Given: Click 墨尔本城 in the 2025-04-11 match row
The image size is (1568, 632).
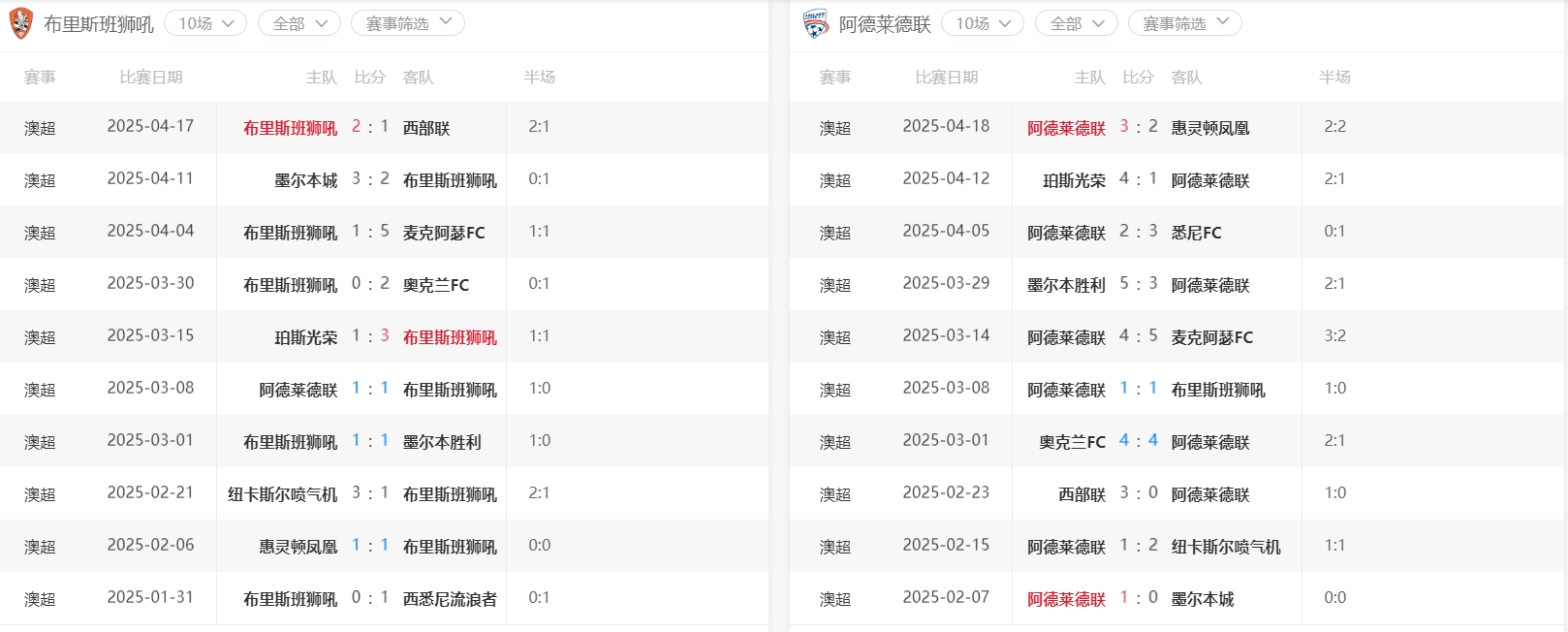Looking at the screenshot, I should pos(306,180).
